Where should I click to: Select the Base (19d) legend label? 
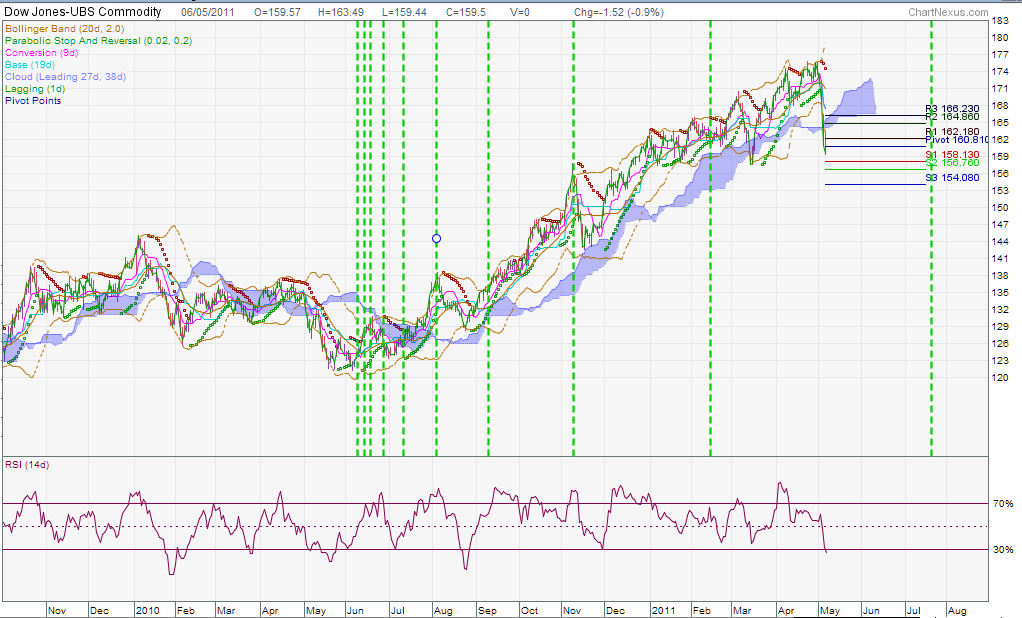(x=30, y=65)
